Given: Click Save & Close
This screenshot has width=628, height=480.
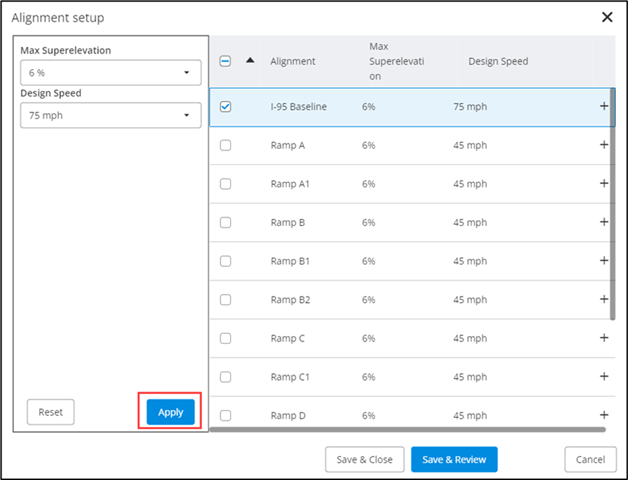Looking at the screenshot, I should click(x=364, y=459).
